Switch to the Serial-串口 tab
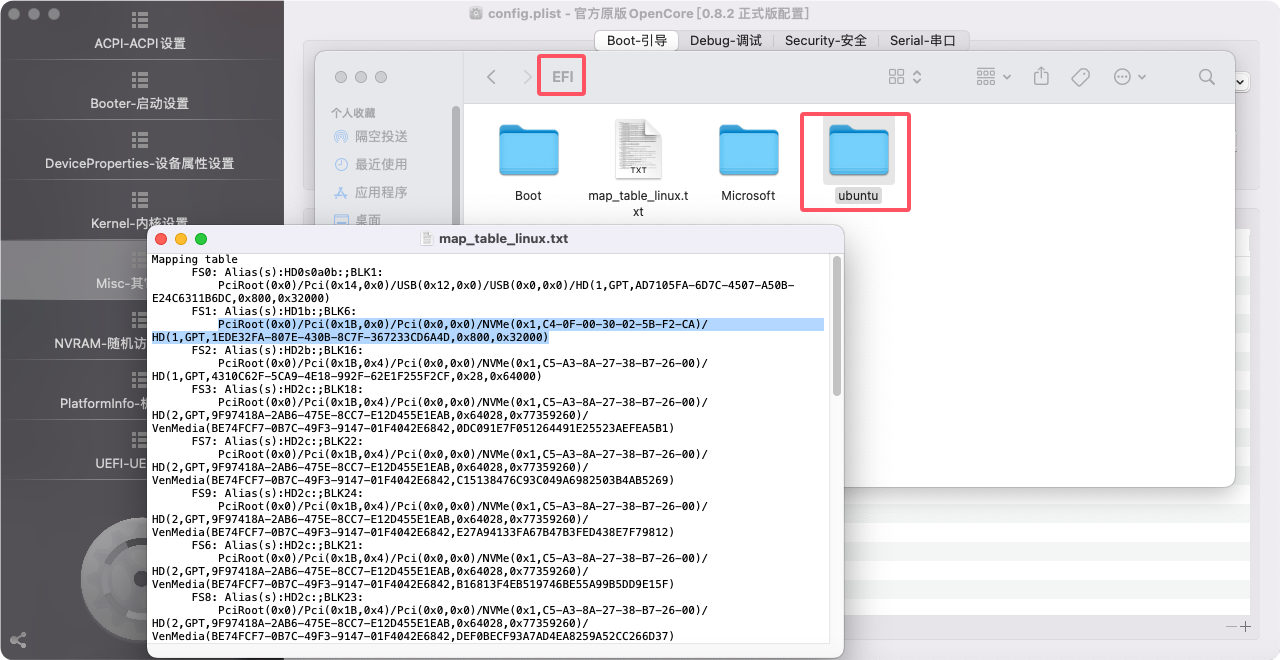1280x660 pixels. 923,40
